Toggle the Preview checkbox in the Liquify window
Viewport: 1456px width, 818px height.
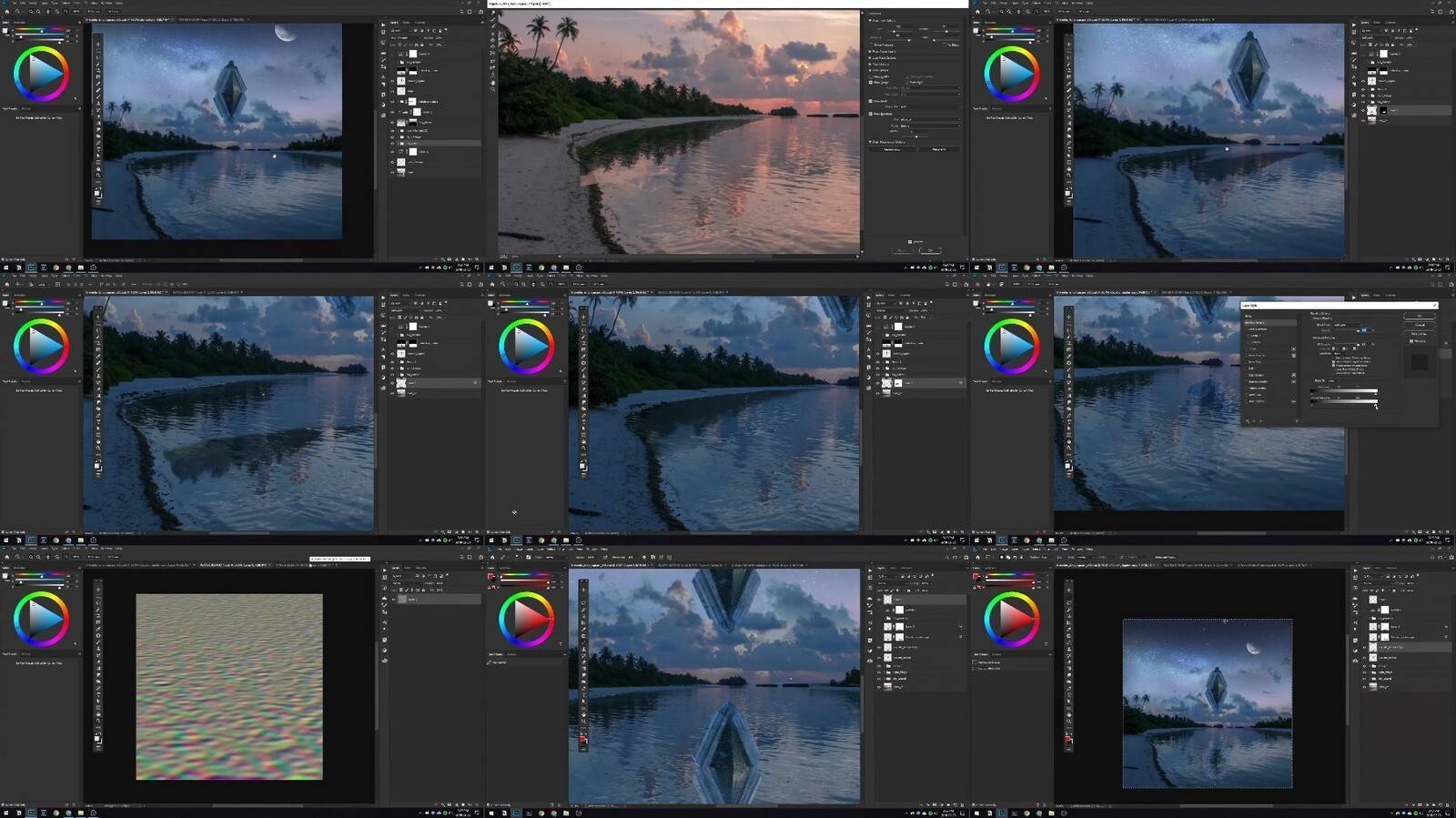pos(910,241)
